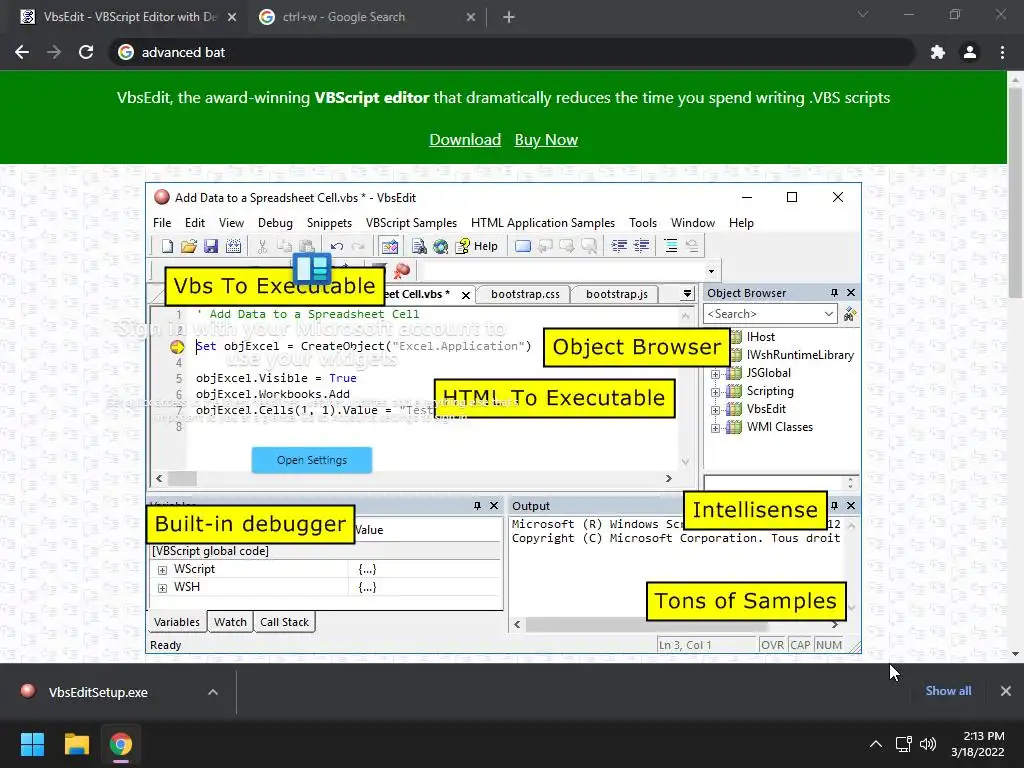Open the VBScript Samples menu
The image size is (1024, 768).
(411, 223)
